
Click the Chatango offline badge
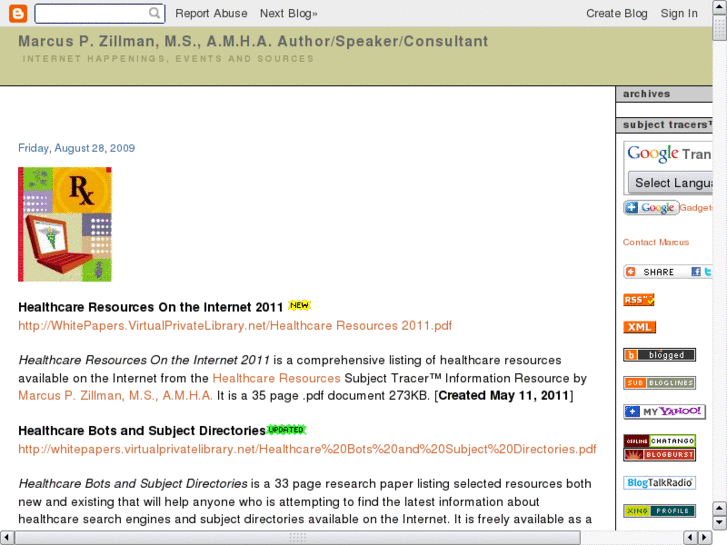(659, 441)
